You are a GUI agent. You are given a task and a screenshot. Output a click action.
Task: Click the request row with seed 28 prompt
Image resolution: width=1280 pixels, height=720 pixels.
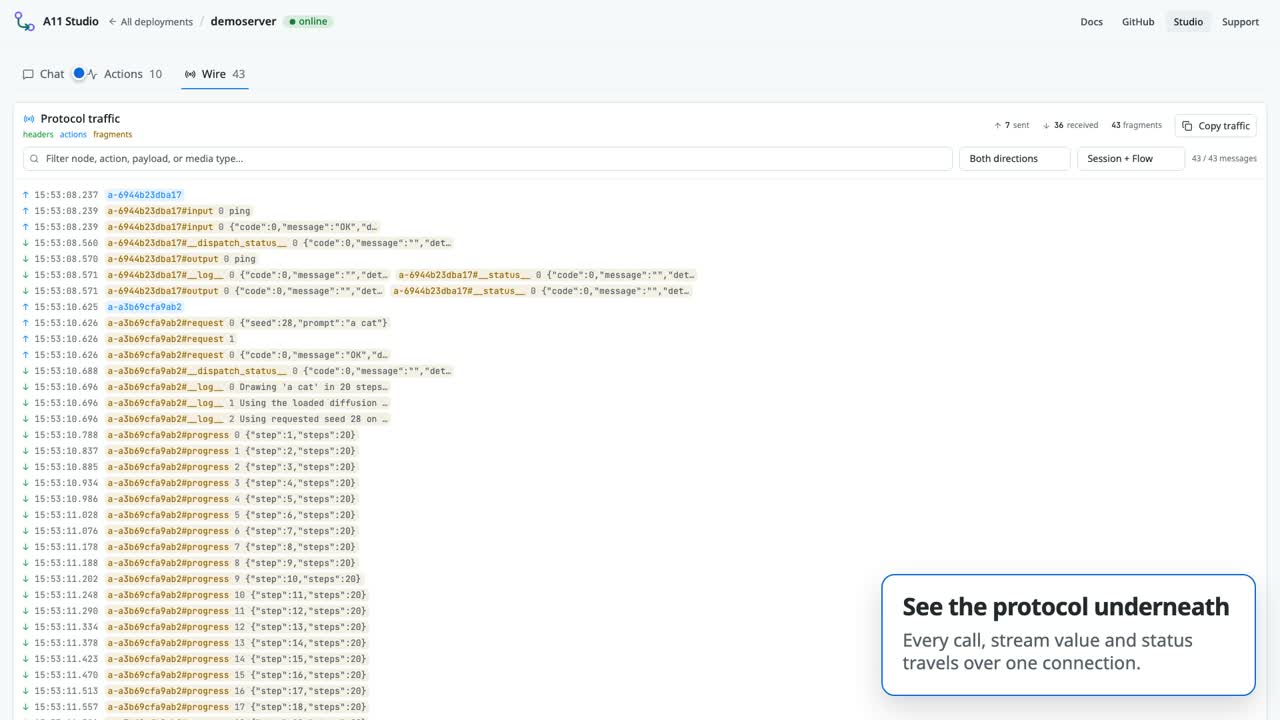[x=247, y=323]
